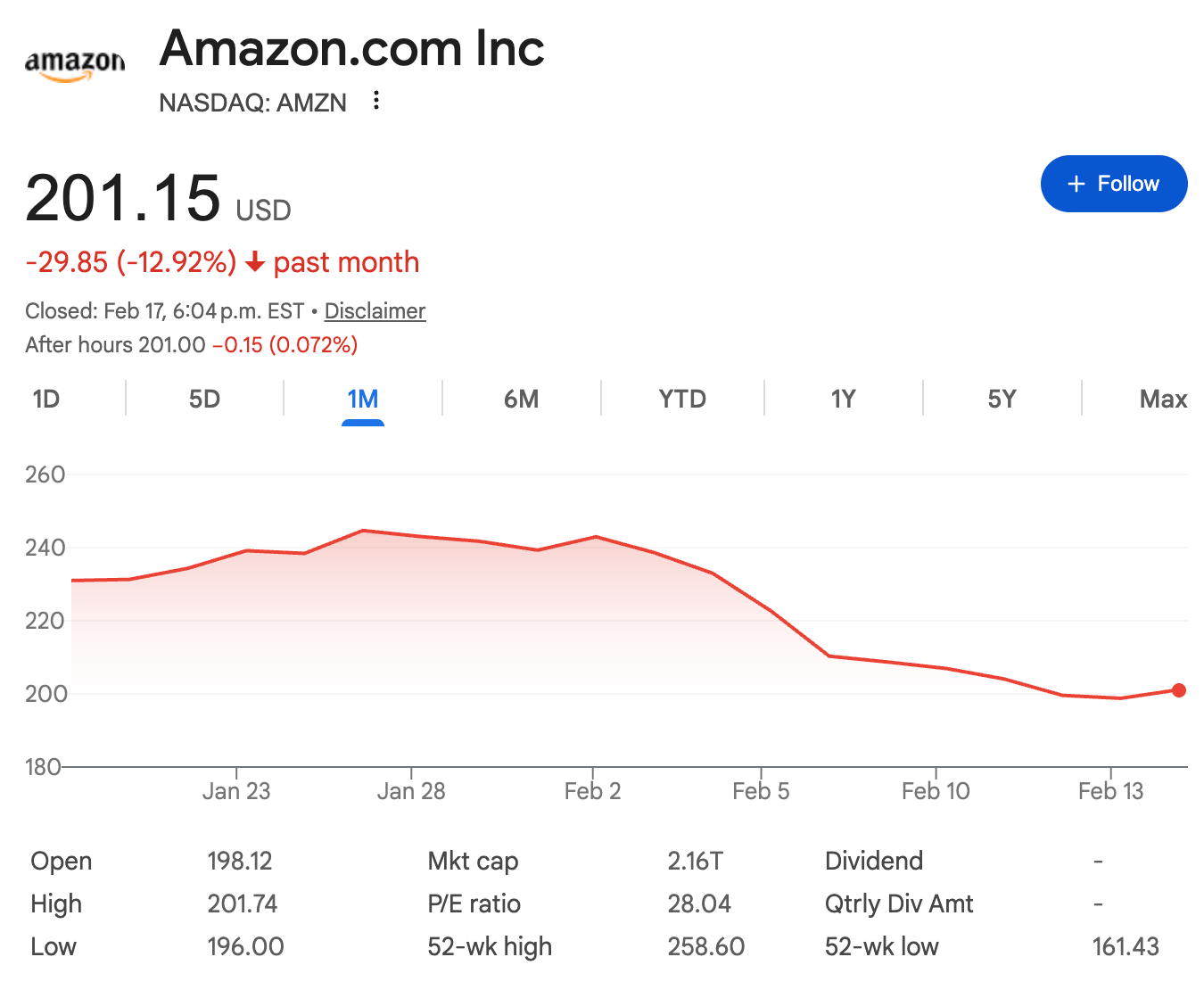The image size is (1204, 990).
Task: Open the three-dot more options menu
Action: tap(376, 101)
